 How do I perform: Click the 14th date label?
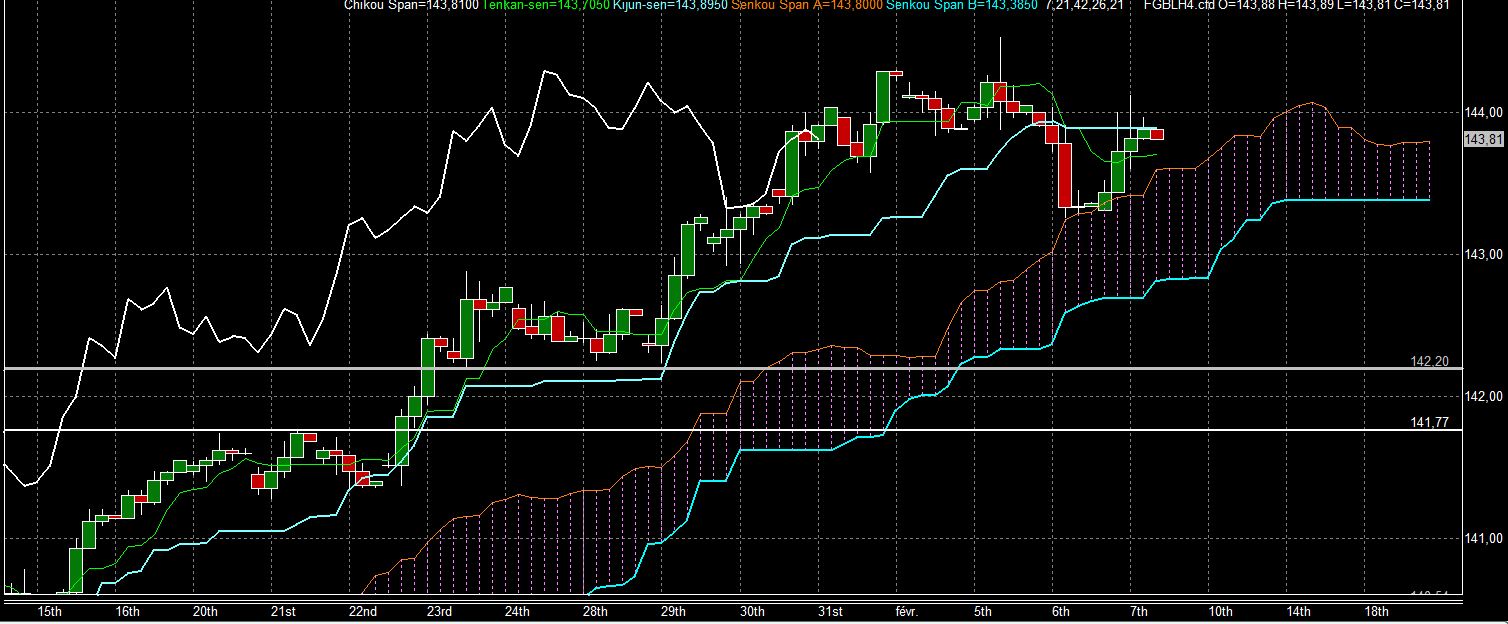click(x=1298, y=611)
